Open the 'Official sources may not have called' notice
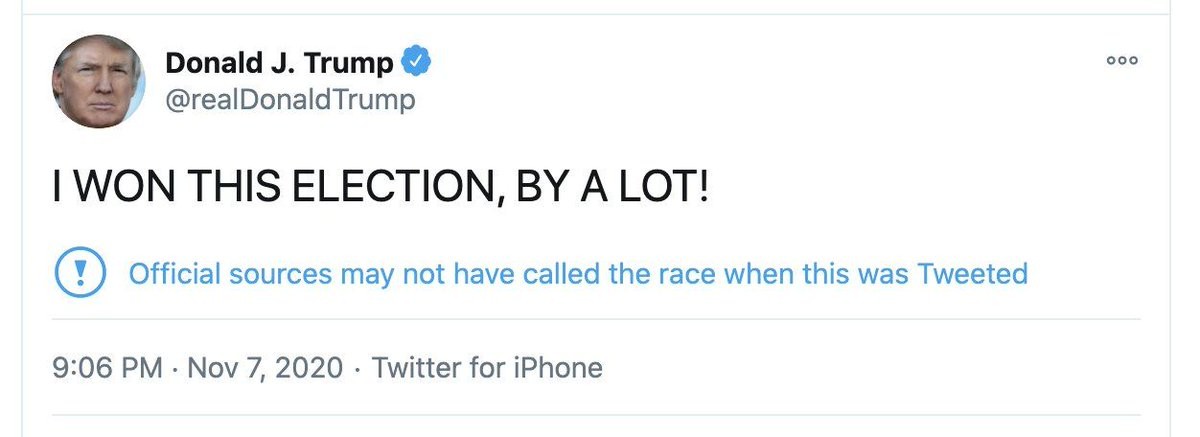The image size is (1200, 437). coord(578,273)
